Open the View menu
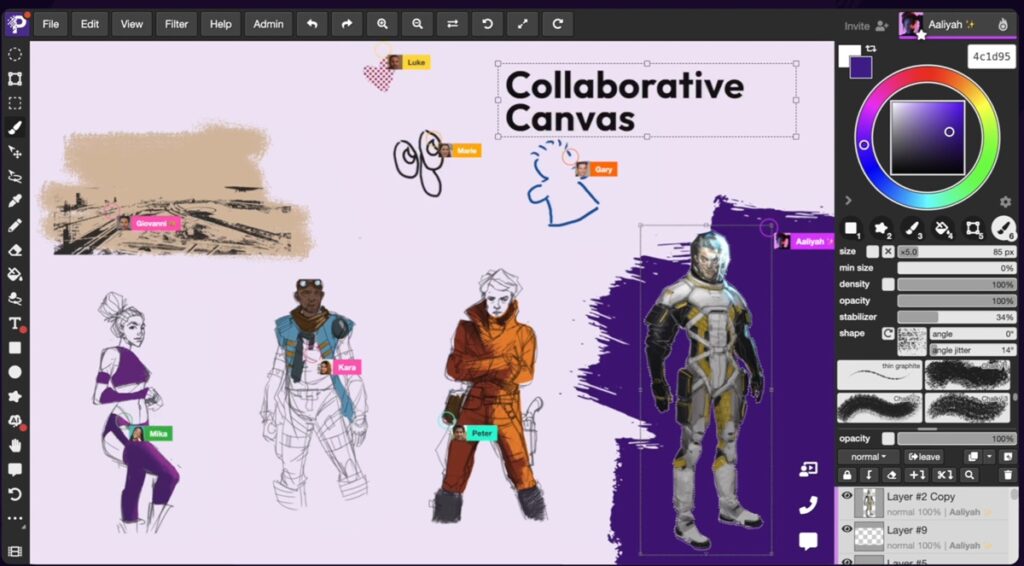The width and height of the screenshot is (1024, 566). 131,24
